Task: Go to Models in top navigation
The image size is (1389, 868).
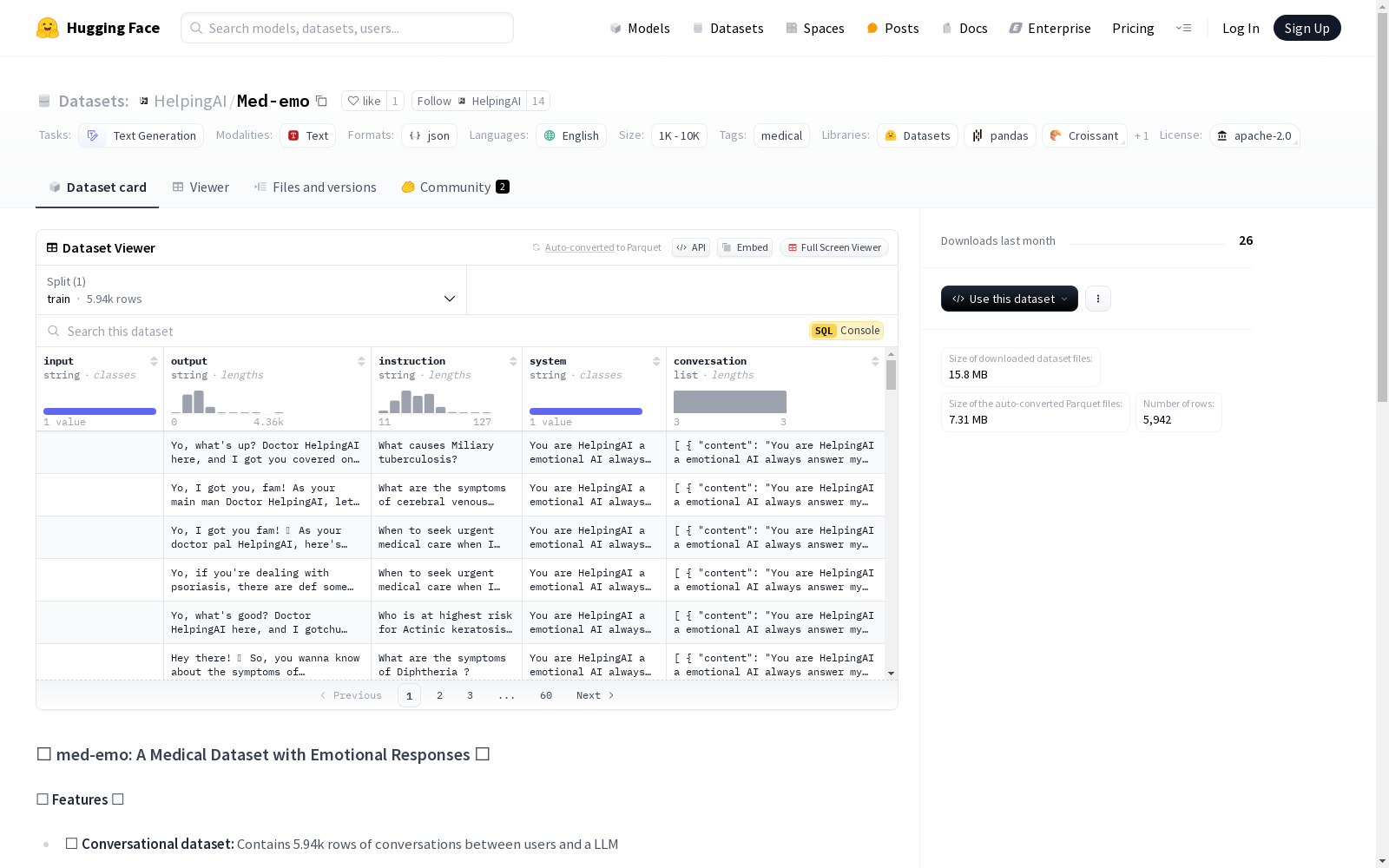Action: pos(640,28)
